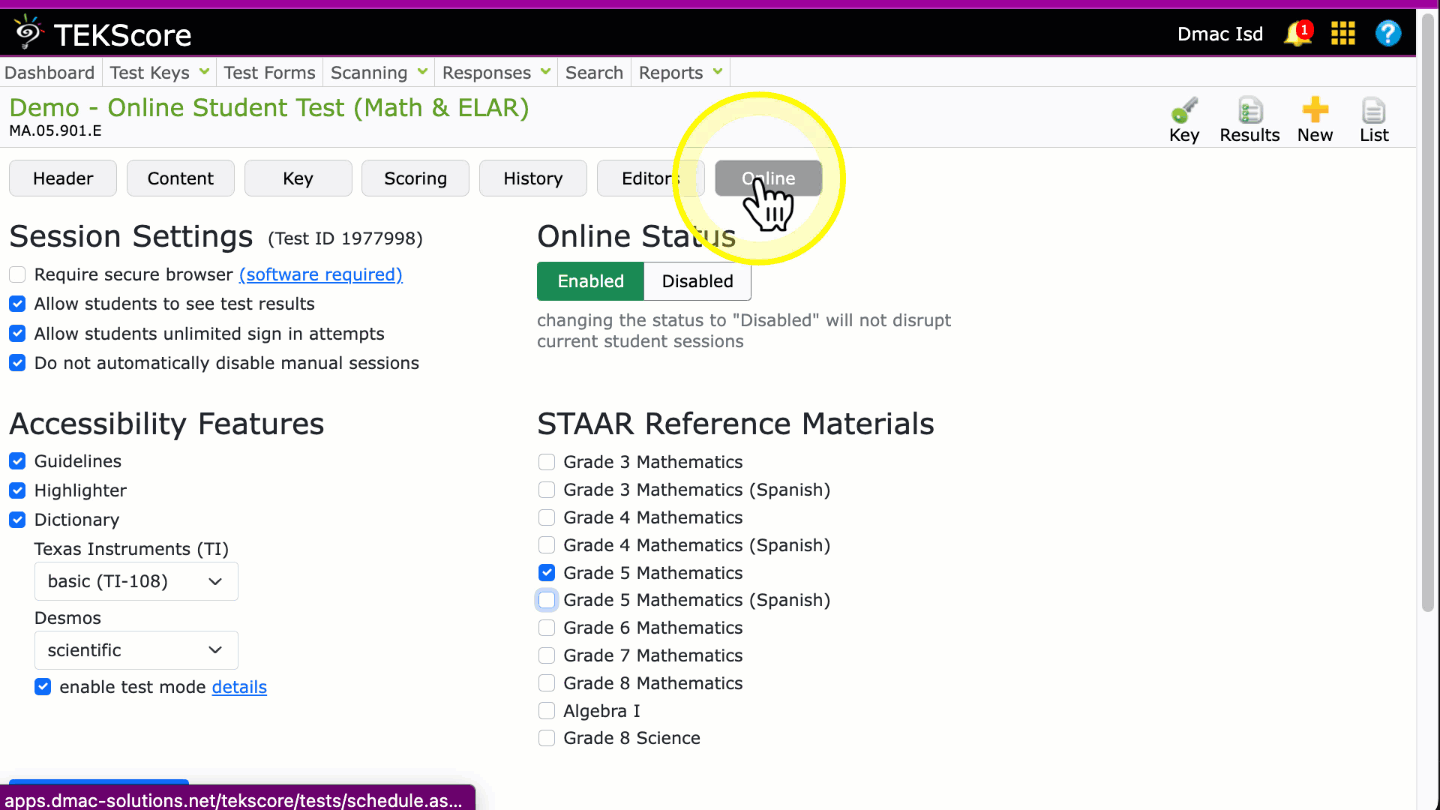Switch to the Editors tab

650,178
